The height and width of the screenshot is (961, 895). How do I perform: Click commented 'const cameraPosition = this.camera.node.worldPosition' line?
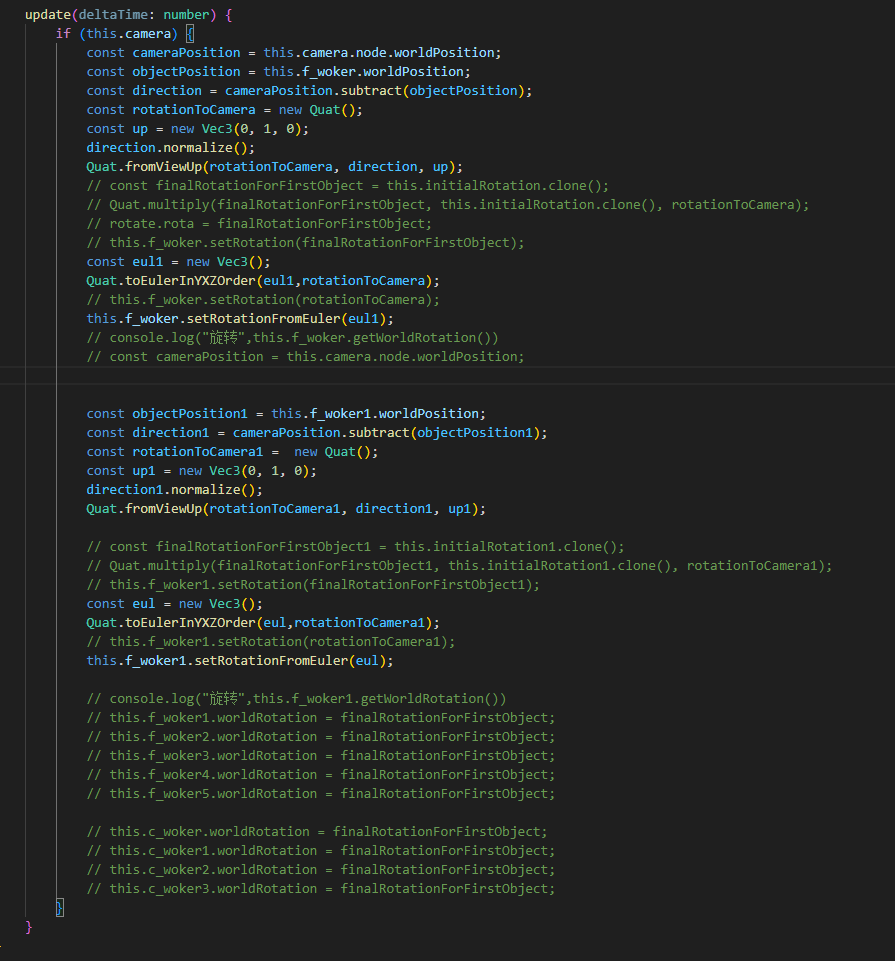point(305,357)
